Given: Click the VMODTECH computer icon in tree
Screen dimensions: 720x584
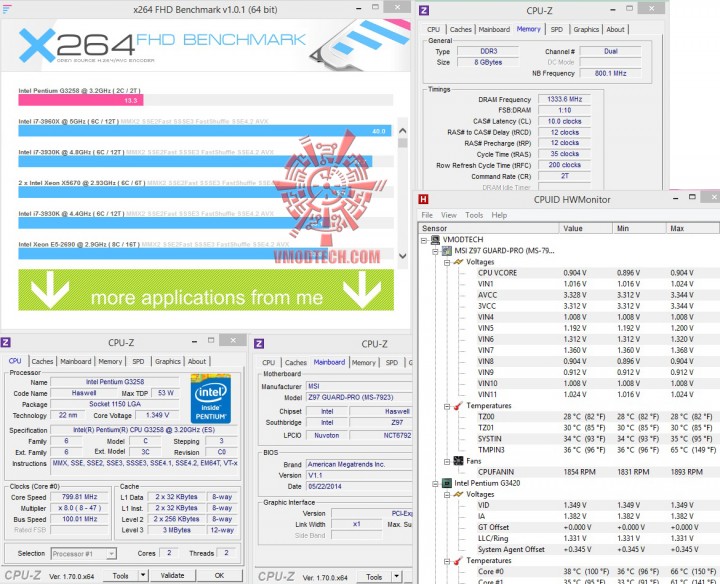Looking at the screenshot, I should (435, 240).
